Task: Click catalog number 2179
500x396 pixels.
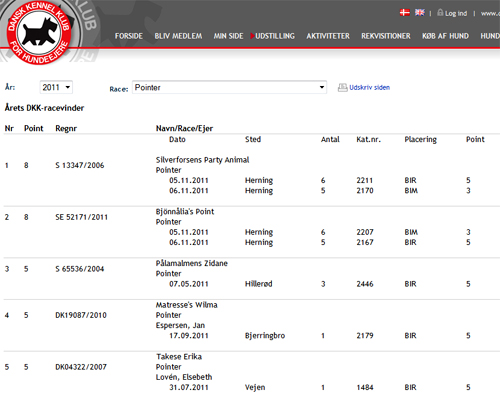Action: pyautogui.click(x=365, y=336)
